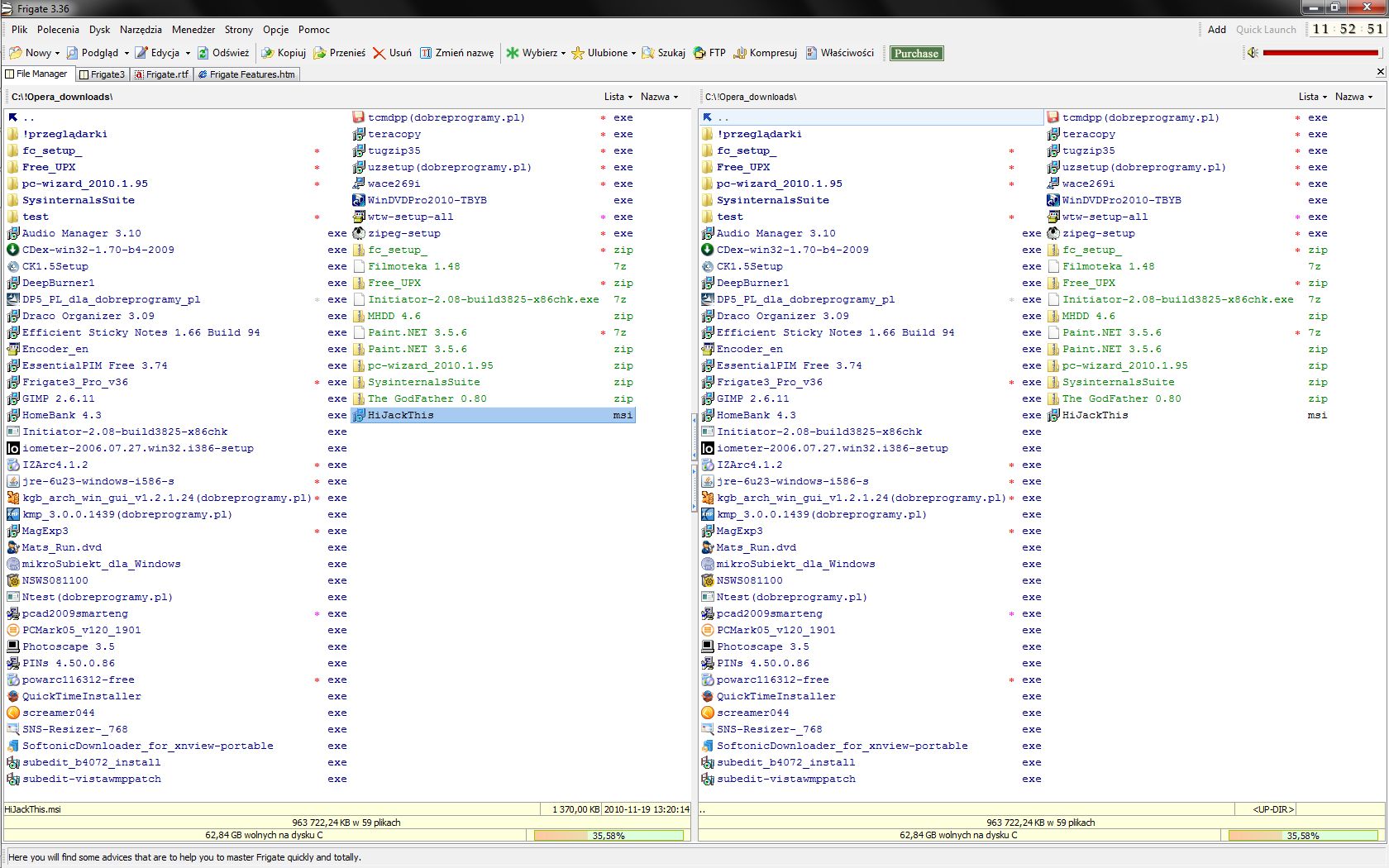Click the clock display 11:52:51
Screen dimensions: 1389x868
click(x=1347, y=29)
